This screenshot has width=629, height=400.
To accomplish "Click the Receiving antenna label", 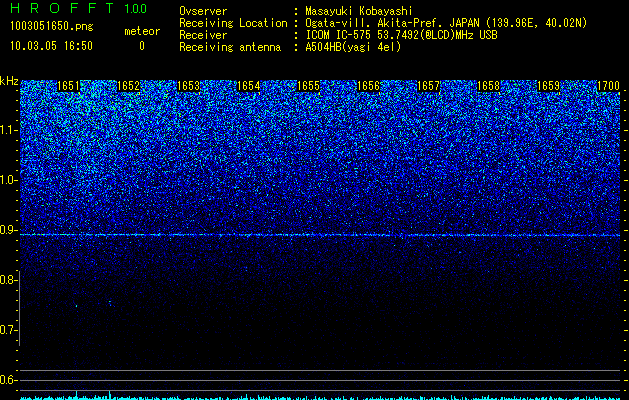I will point(230,47).
